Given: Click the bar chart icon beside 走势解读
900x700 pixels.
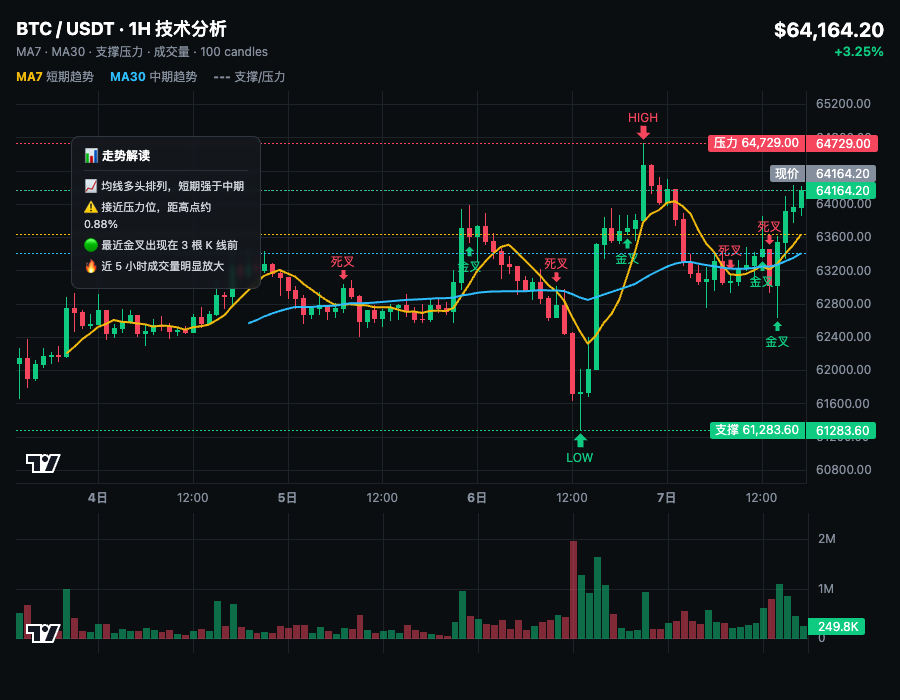Looking at the screenshot, I should [x=91, y=155].
